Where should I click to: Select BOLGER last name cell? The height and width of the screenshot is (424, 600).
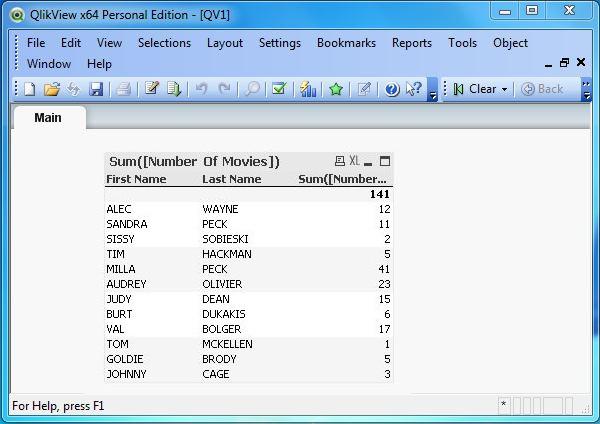coord(222,329)
